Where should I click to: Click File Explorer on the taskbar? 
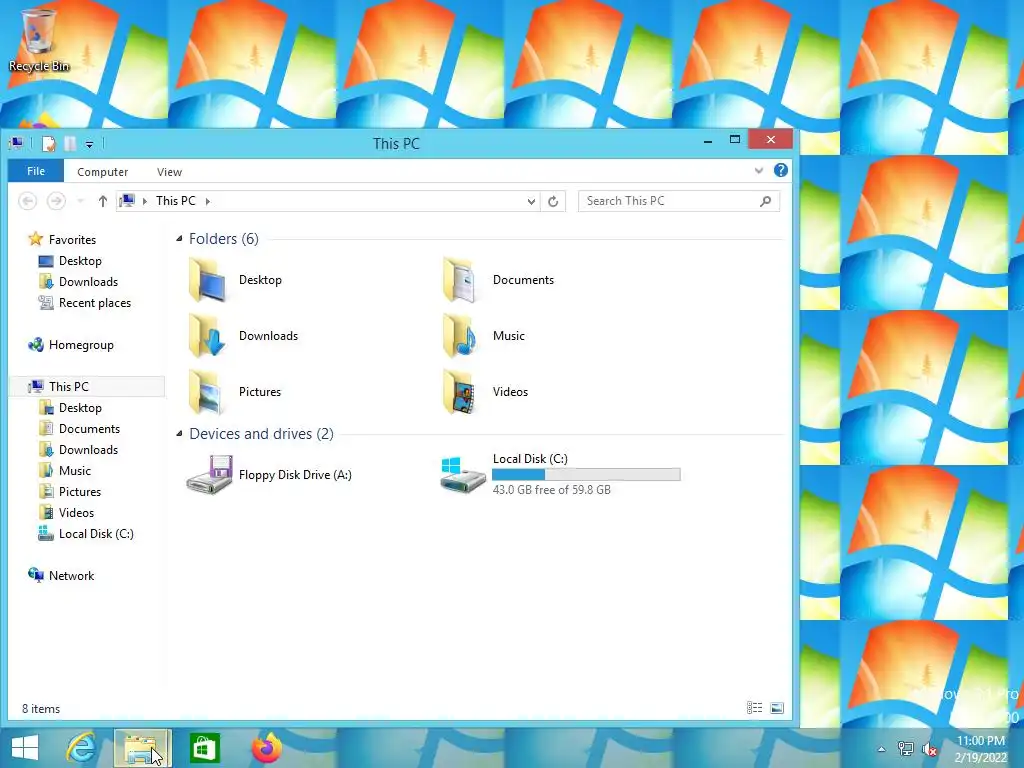142,748
